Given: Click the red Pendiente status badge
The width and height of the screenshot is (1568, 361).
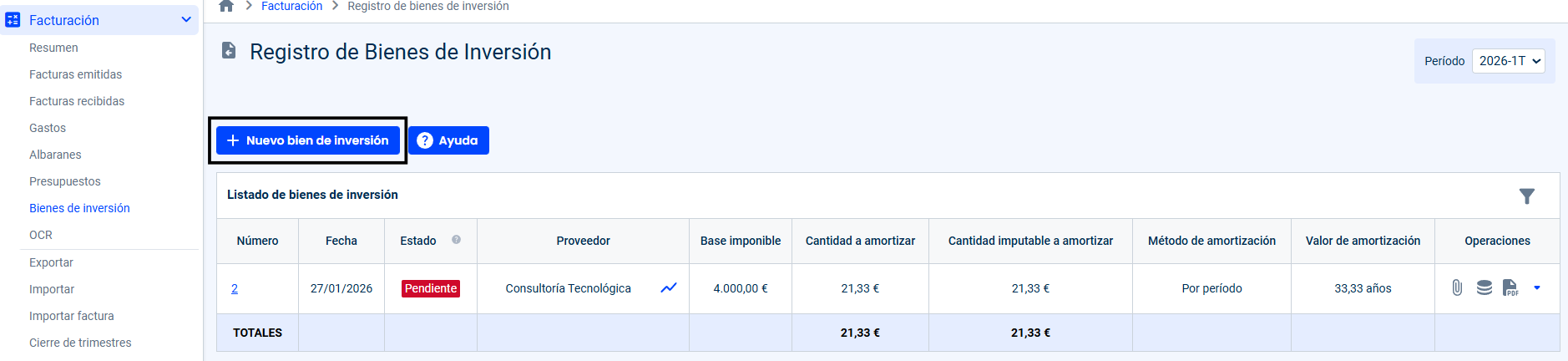Looking at the screenshot, I should pyautogui.click(x=431, y=288).
